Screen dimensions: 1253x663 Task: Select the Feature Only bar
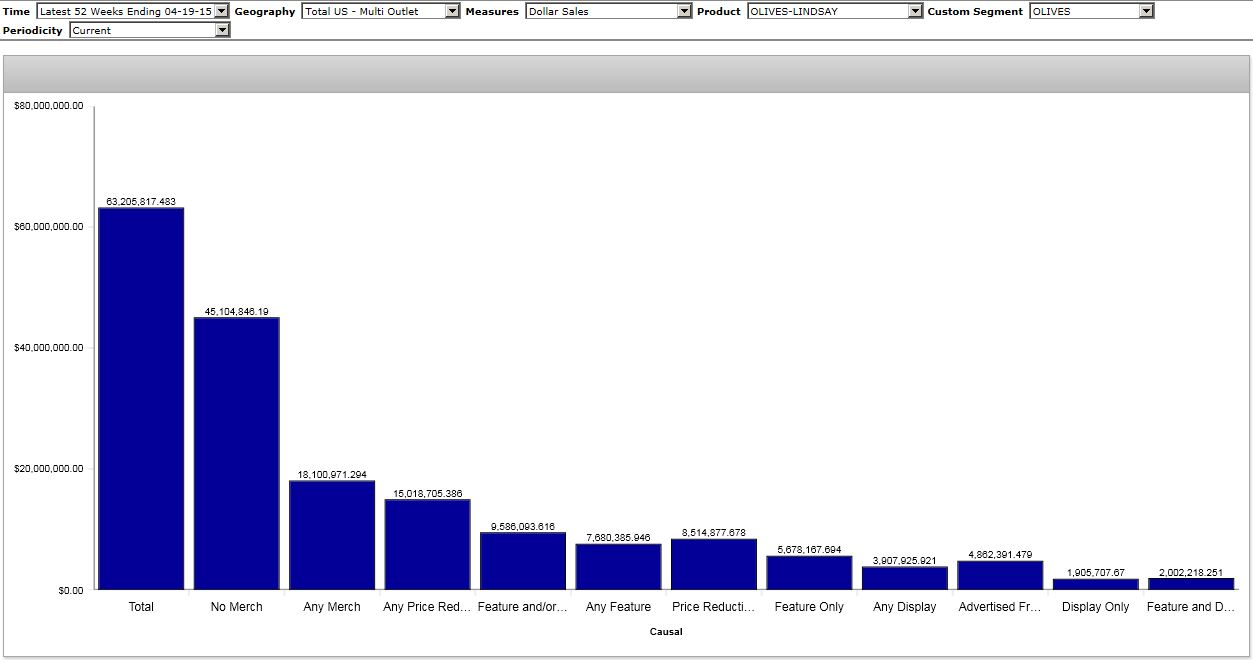[x=809, y=572]
